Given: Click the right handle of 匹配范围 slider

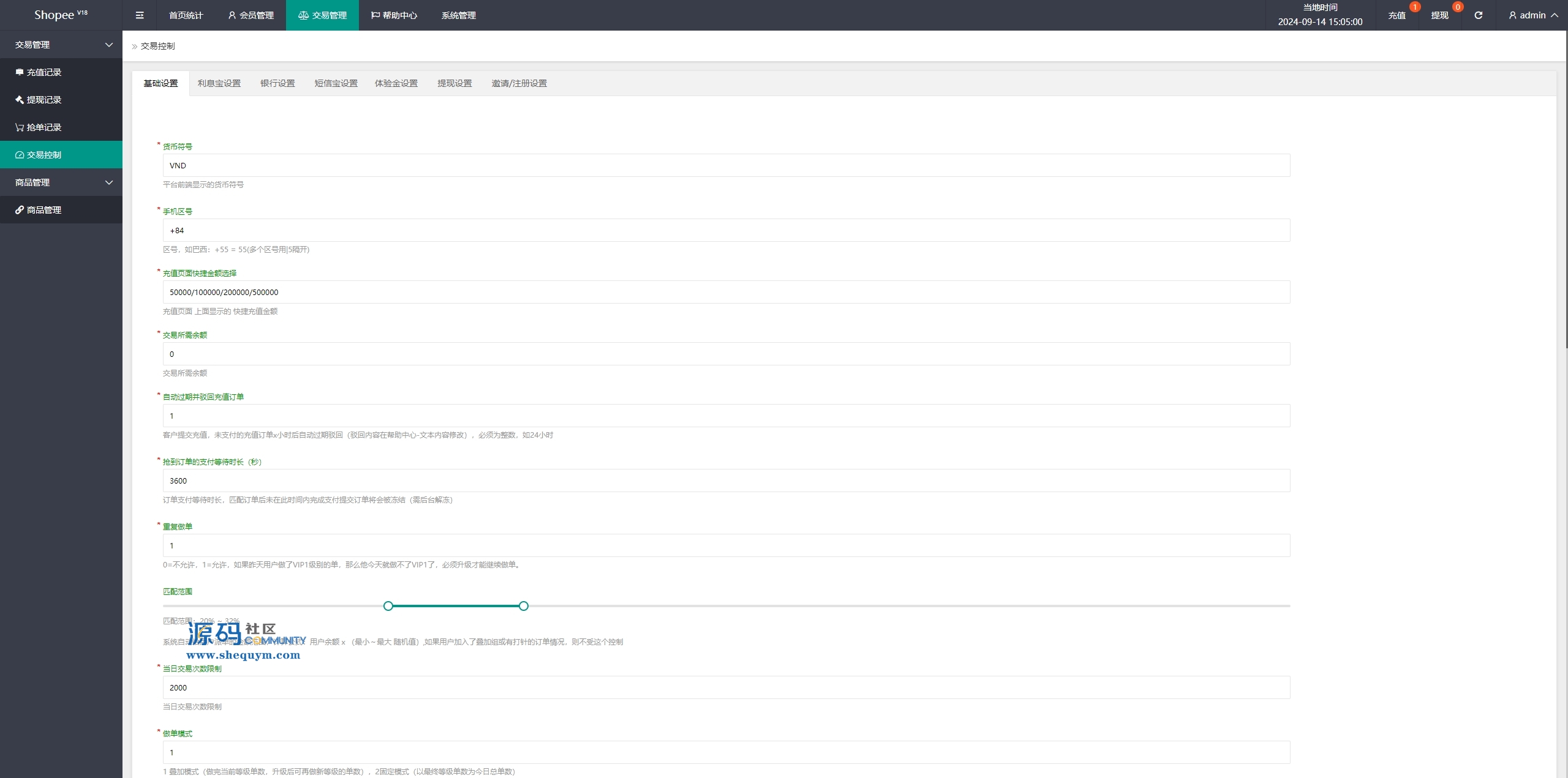Looking at the screenshot, I should (x=524, y=606).
